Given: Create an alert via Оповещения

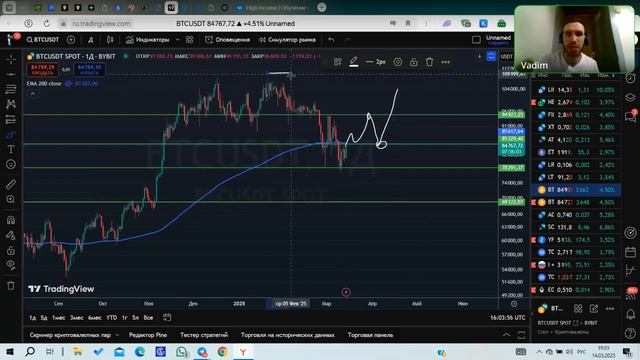Looking at the screenshot, I should pos(228,40).
